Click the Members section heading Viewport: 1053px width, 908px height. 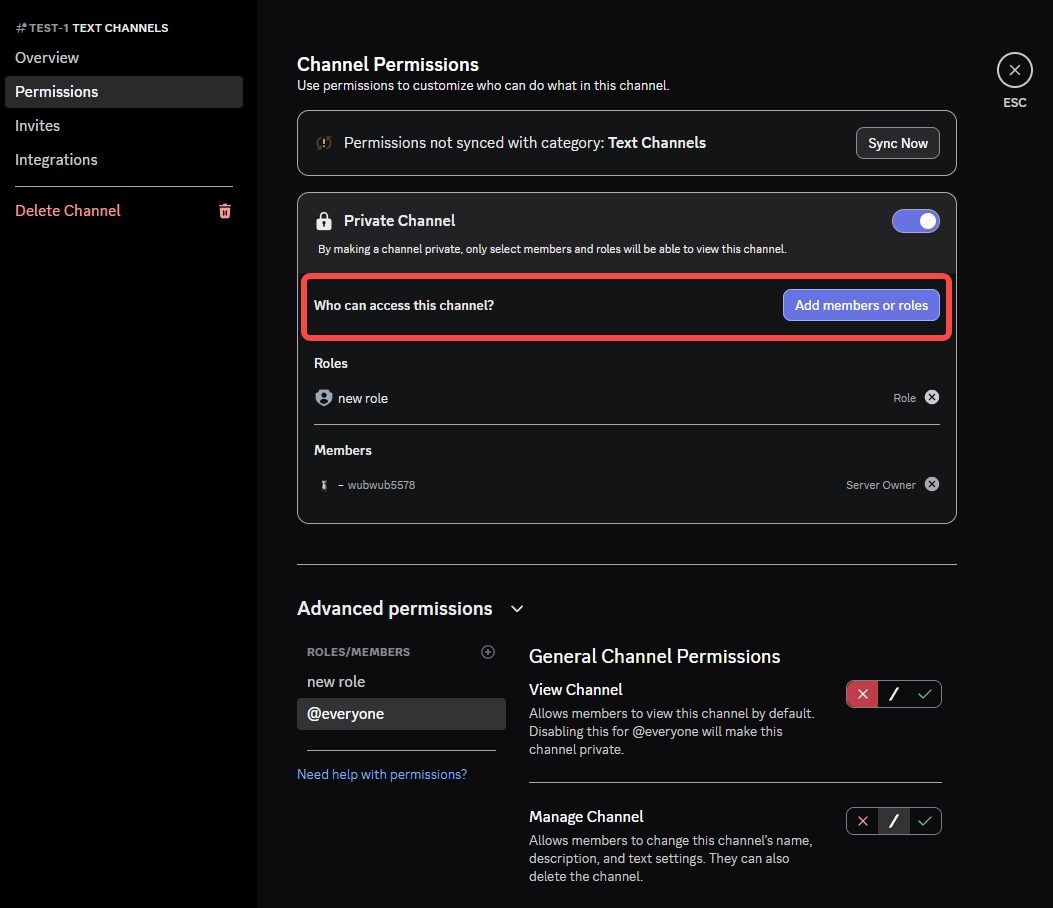tap(342, 450)
